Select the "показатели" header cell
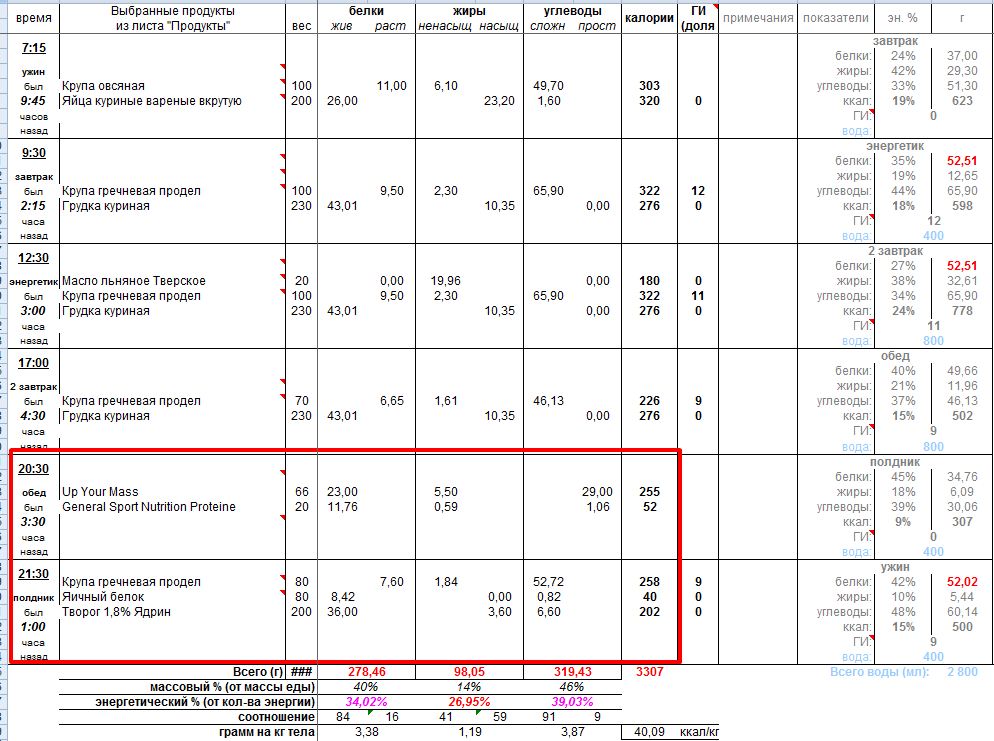This screenshot has width=994, height=741. [834, 18]
